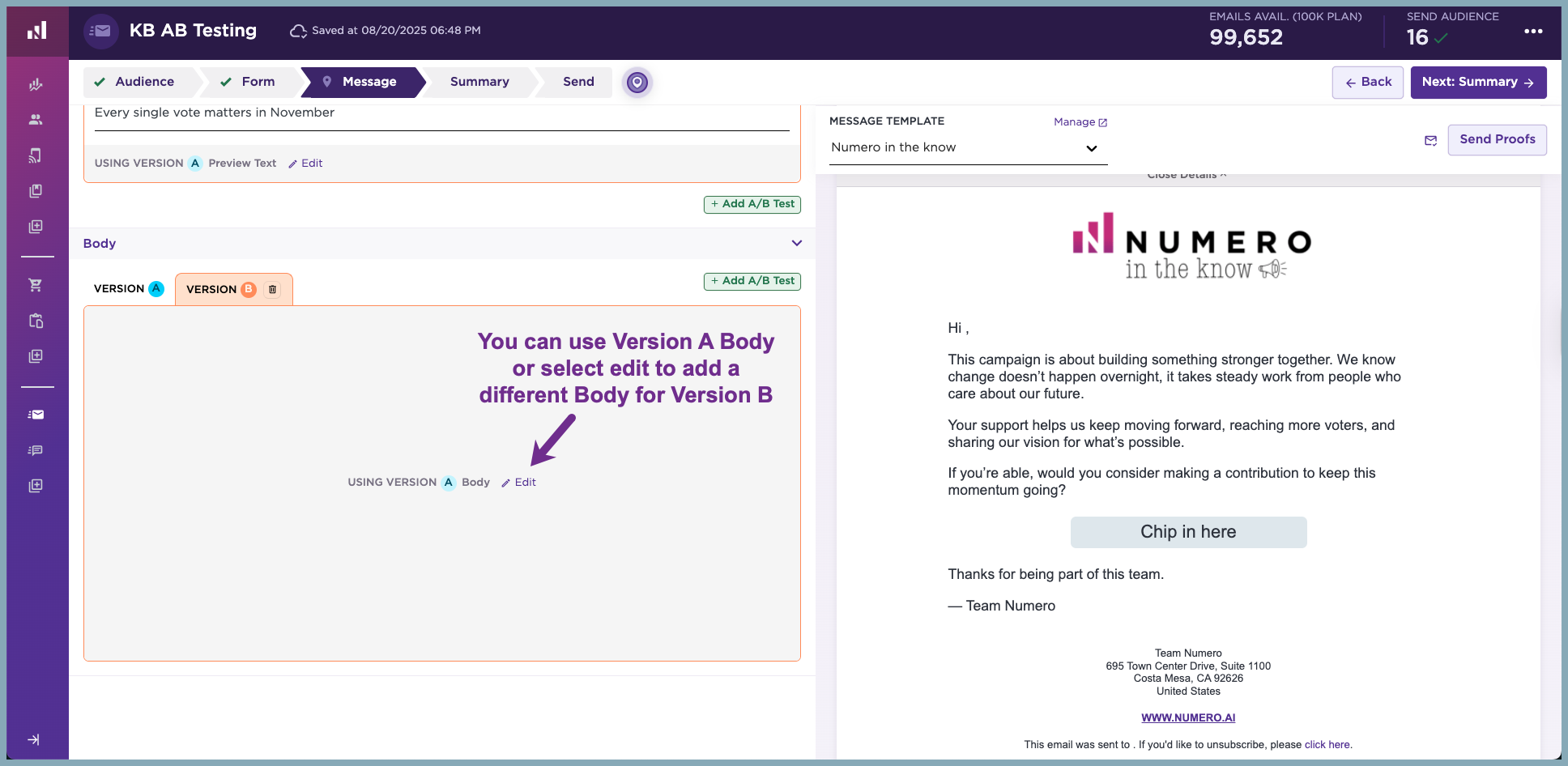The image size is (1568, 766).
Task: Click the 'Team Numero' signature line in preview
Action: click(1002, 606)
